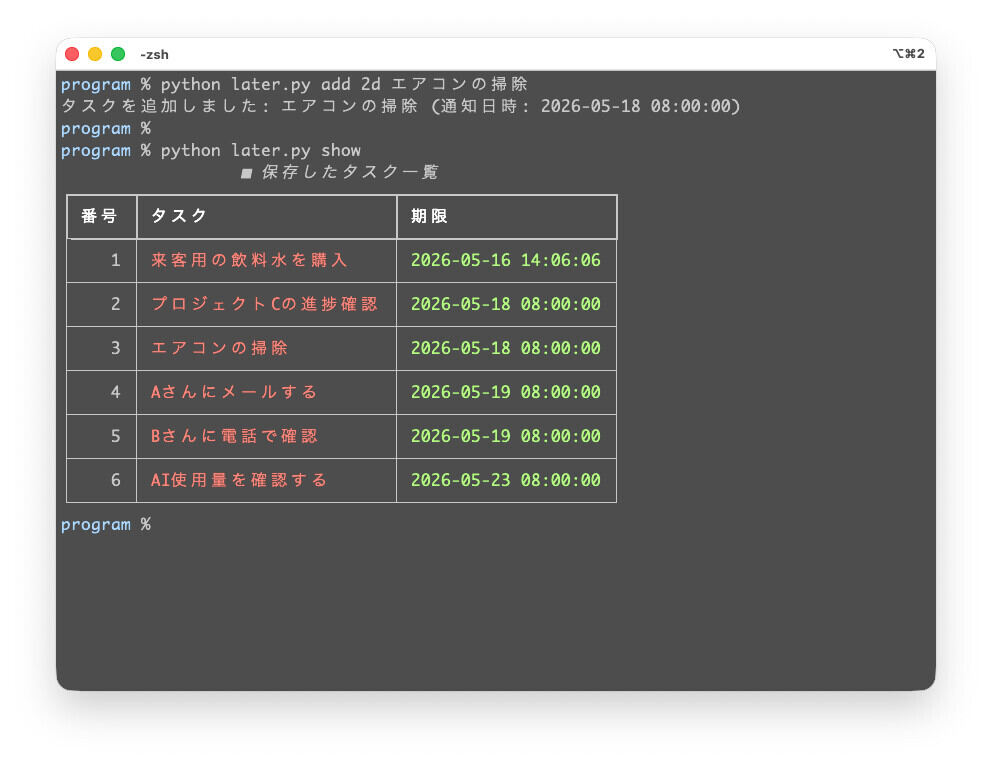
Task: Click the red close window button
Action: 72,54
